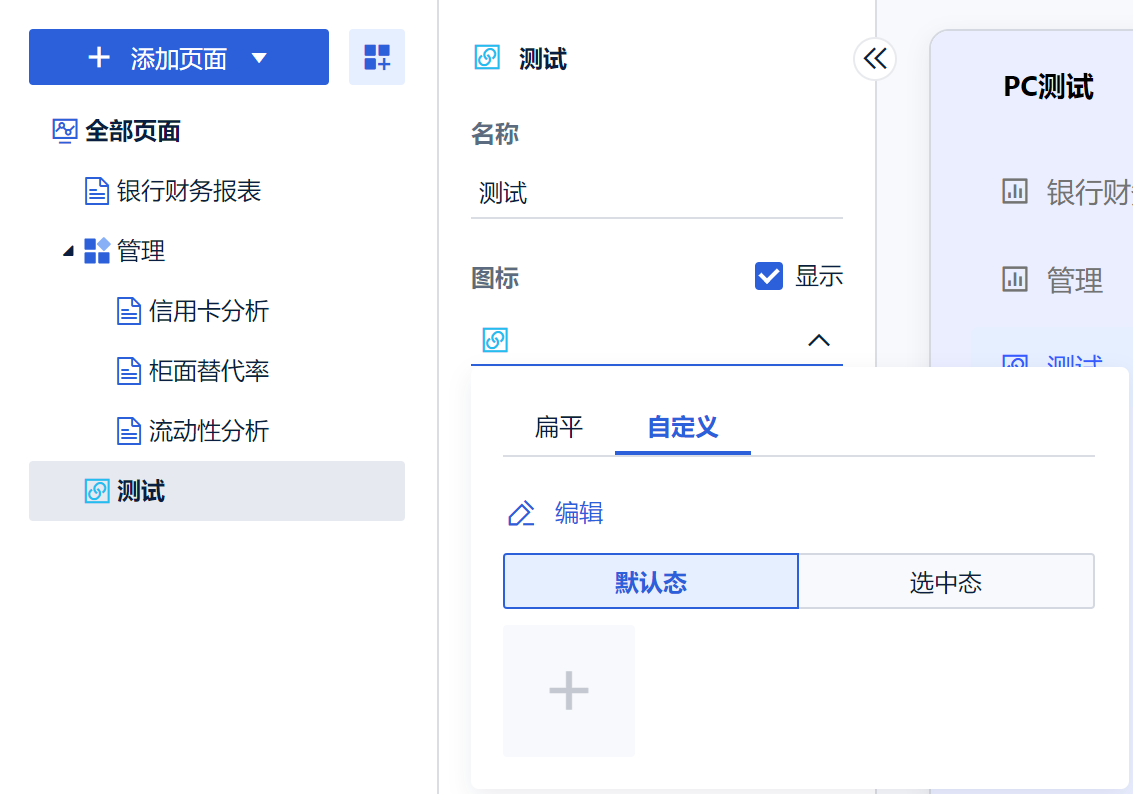This screenshot has width=1133, height=794.
Task: Click the pencil edit icon beside 编辑
Action: coord(521,514)
